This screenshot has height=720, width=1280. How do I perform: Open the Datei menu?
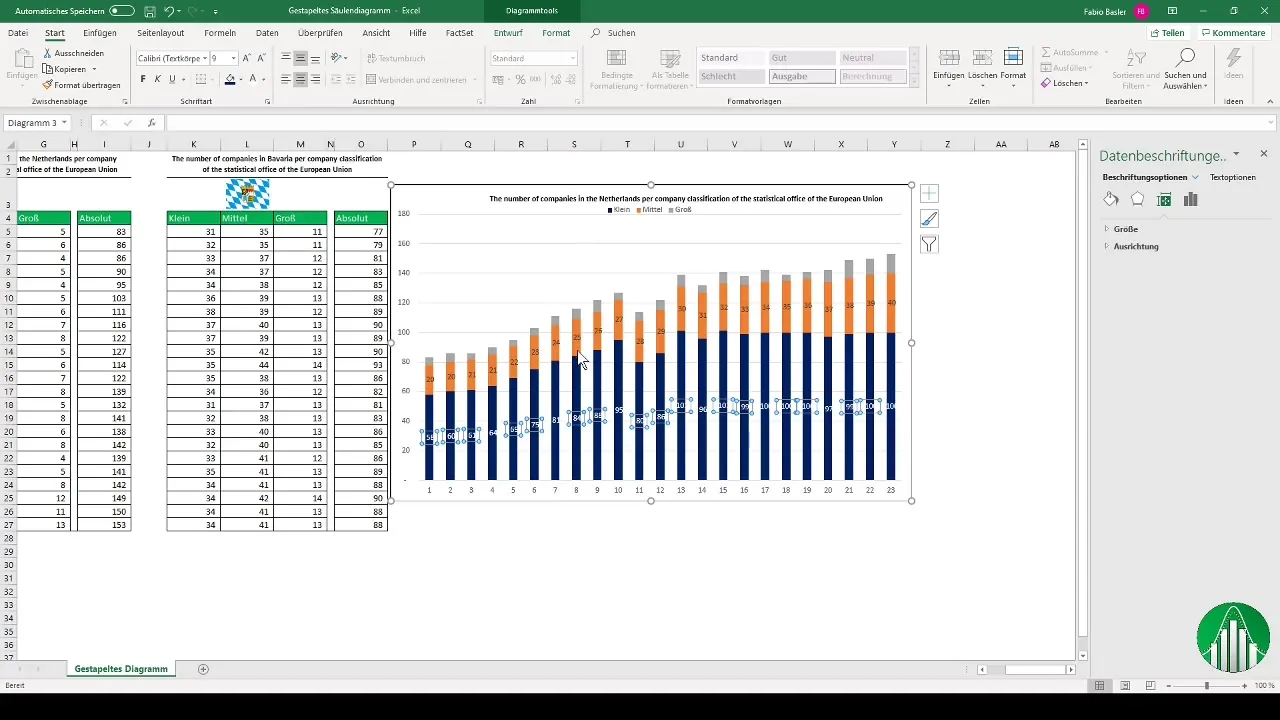click(x=18, y=33)
